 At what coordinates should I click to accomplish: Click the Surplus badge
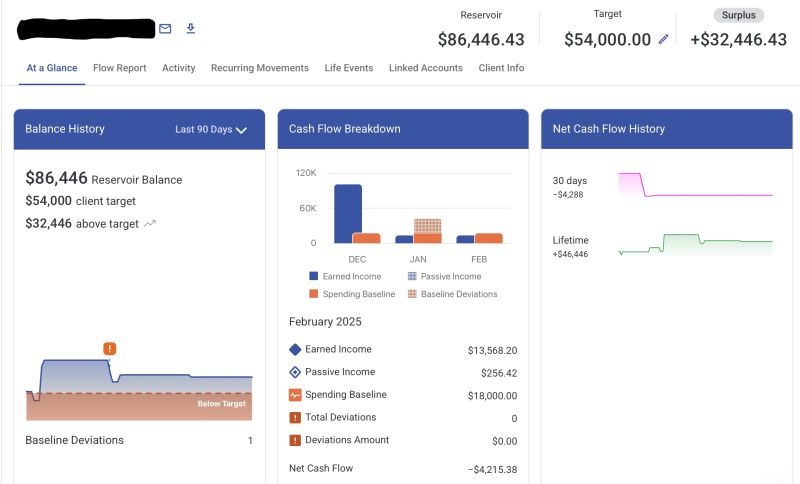coord(738,15)
